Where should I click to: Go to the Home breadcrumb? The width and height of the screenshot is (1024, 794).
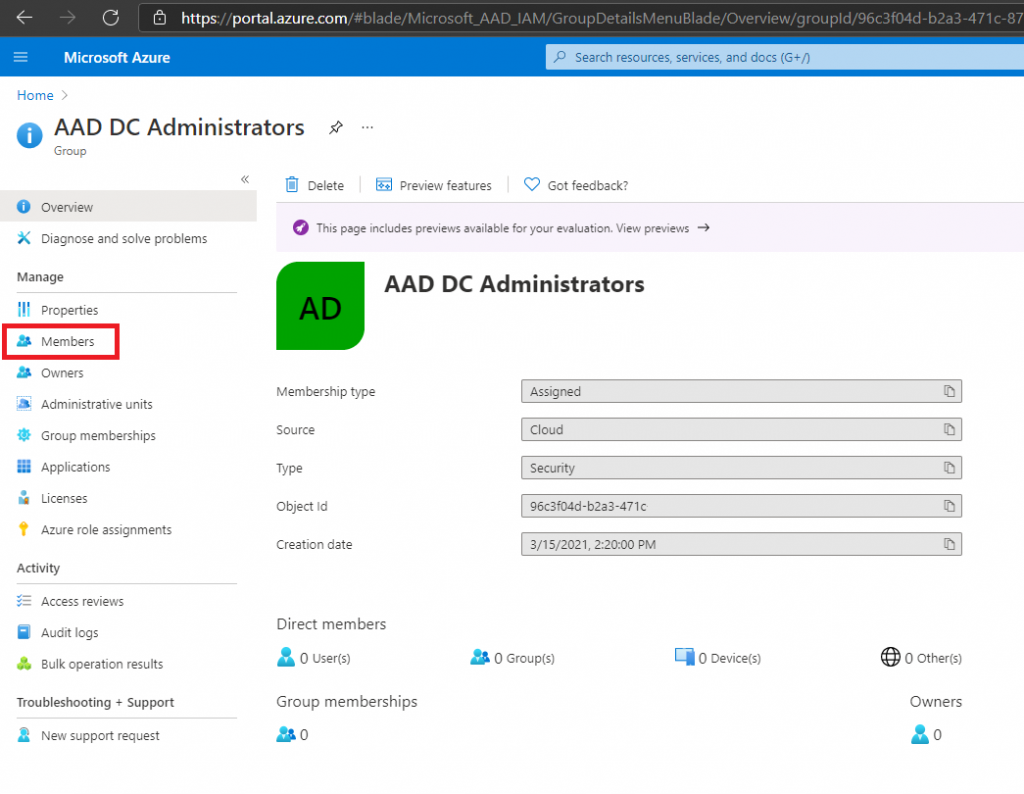(x=35, y=95)
